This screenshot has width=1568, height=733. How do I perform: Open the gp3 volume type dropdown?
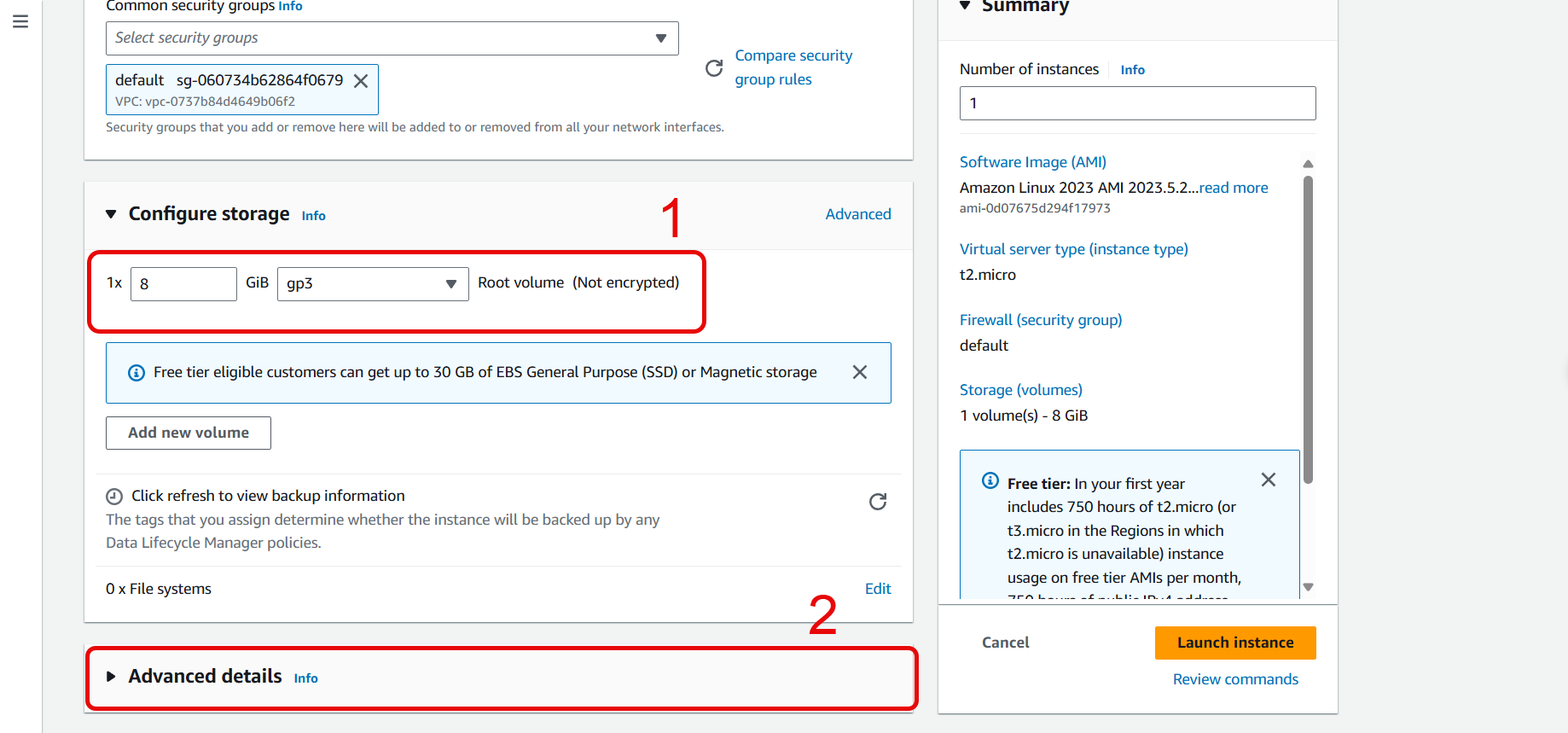click(372, 284)
